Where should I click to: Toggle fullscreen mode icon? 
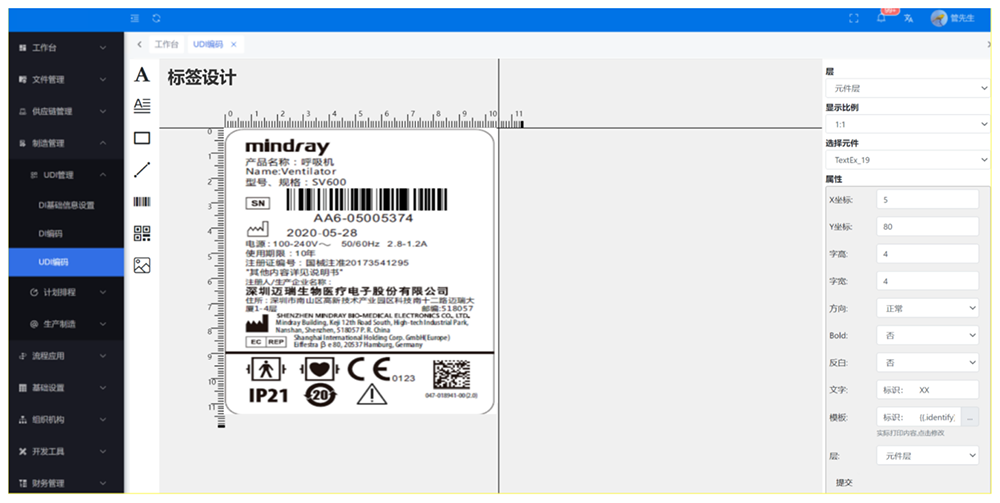pyautogui.click(x=853, y=19)
